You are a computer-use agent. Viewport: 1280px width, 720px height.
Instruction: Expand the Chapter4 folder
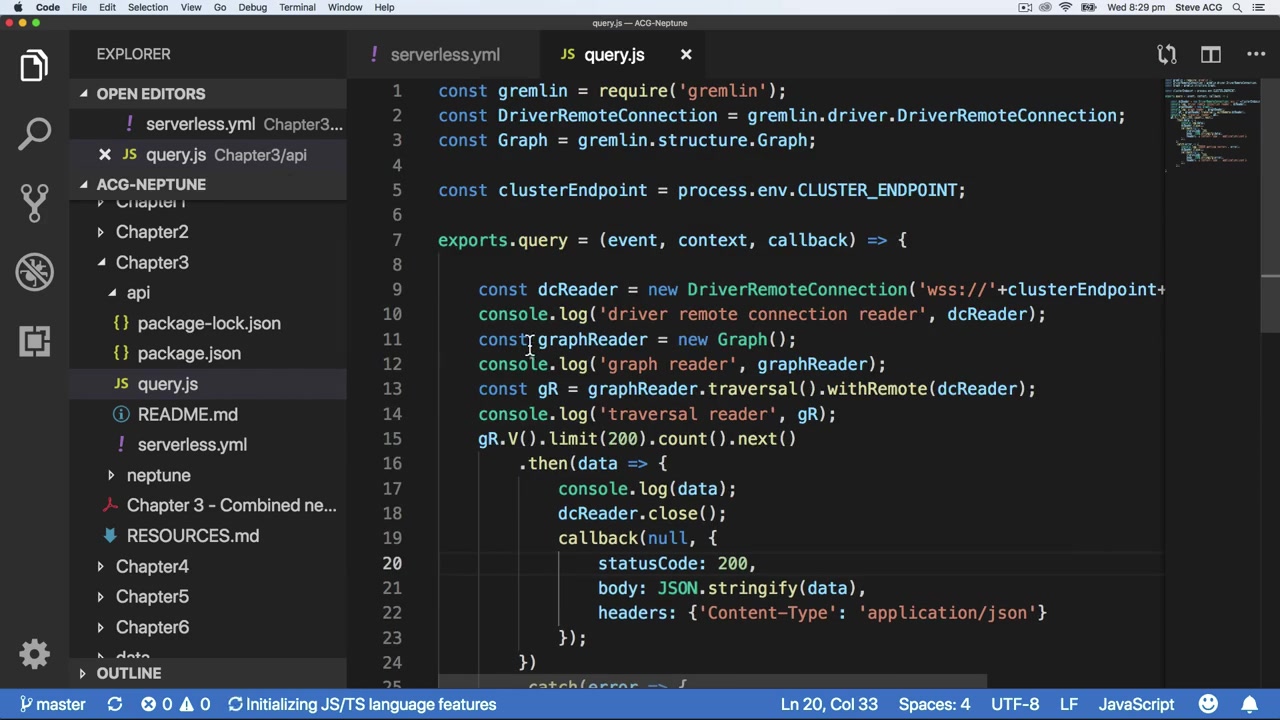click(100, 566)
